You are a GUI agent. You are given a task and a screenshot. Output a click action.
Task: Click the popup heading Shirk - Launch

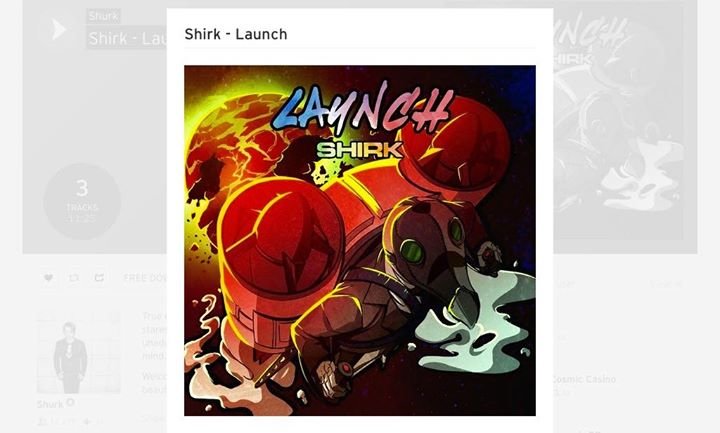[236, 34]
